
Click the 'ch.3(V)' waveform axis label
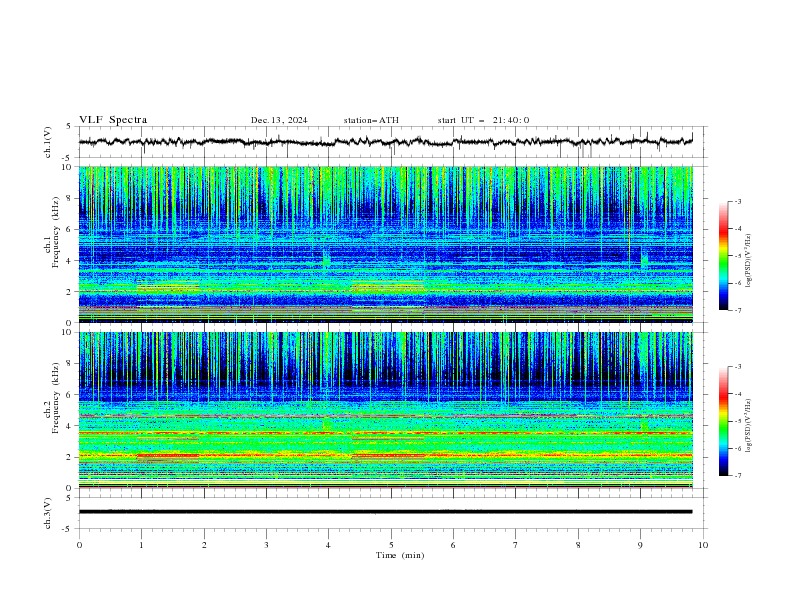tap(48, 513)
